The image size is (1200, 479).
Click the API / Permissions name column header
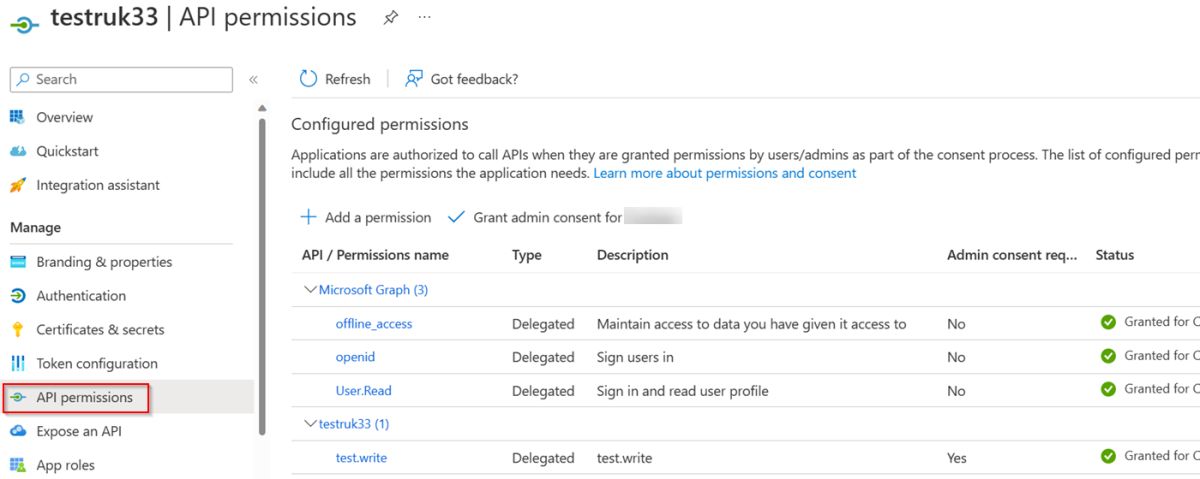coord(375,255)
